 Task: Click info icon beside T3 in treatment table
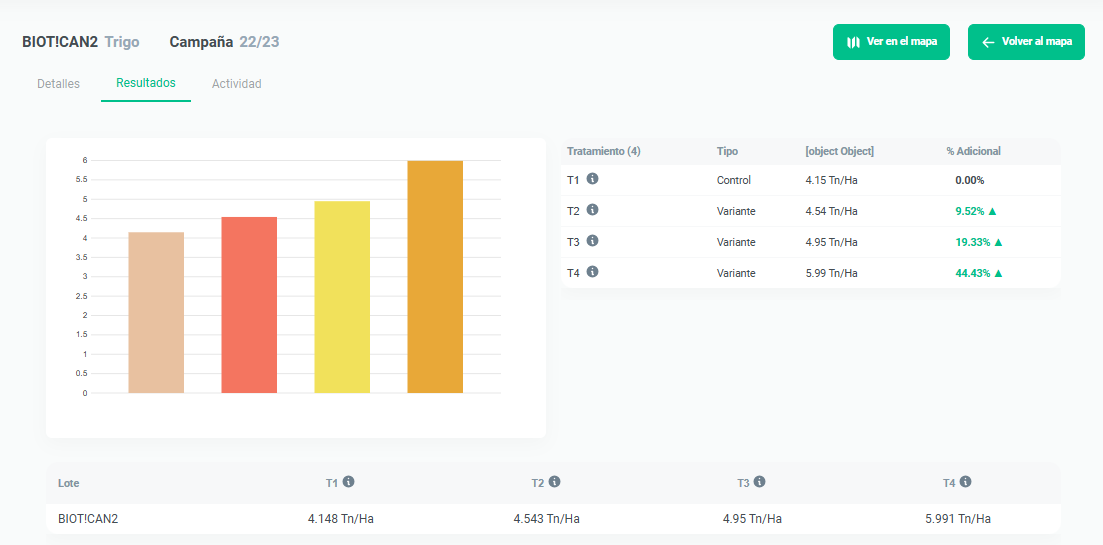pos(592,241)
